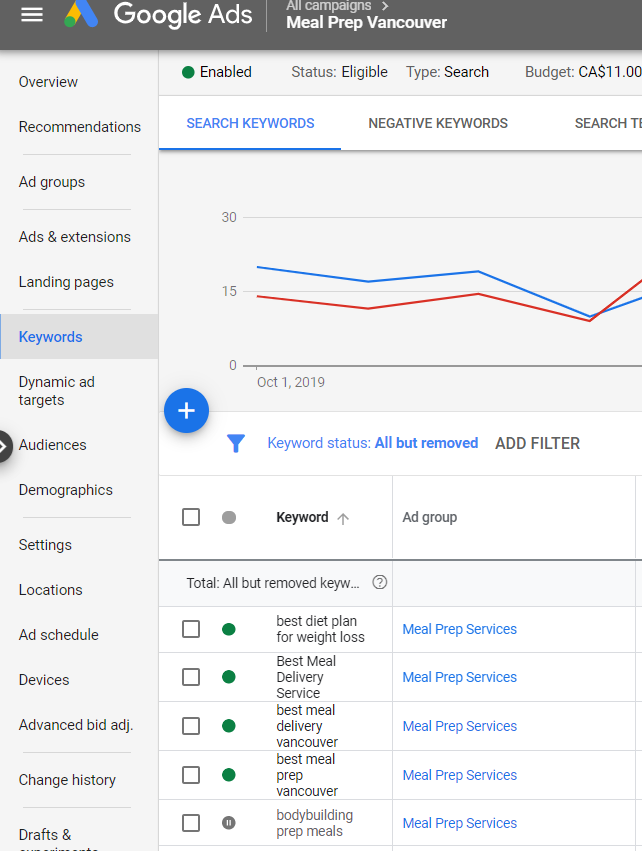Click ADD FILTER button

tap(537, 443)
